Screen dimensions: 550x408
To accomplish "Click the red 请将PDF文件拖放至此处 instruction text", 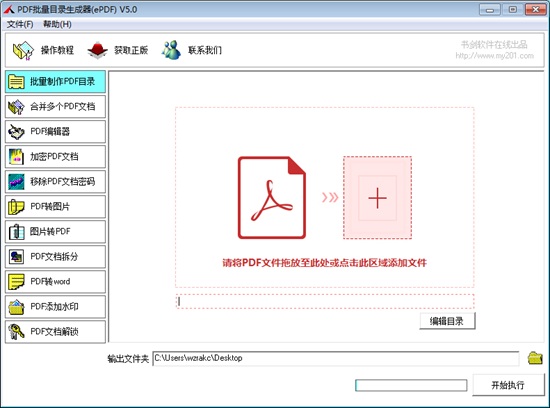I will (x=324, y=262).
